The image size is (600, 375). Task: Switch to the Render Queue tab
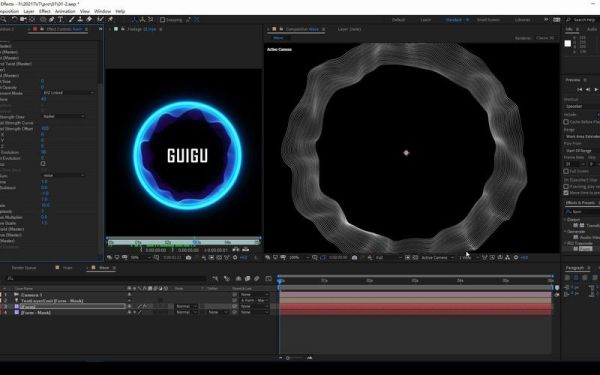click(24, 268)
